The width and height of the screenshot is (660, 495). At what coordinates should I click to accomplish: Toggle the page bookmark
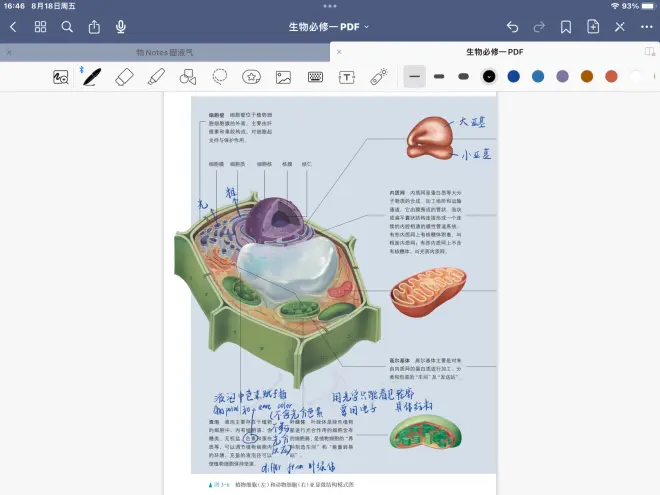click(566, 27)
